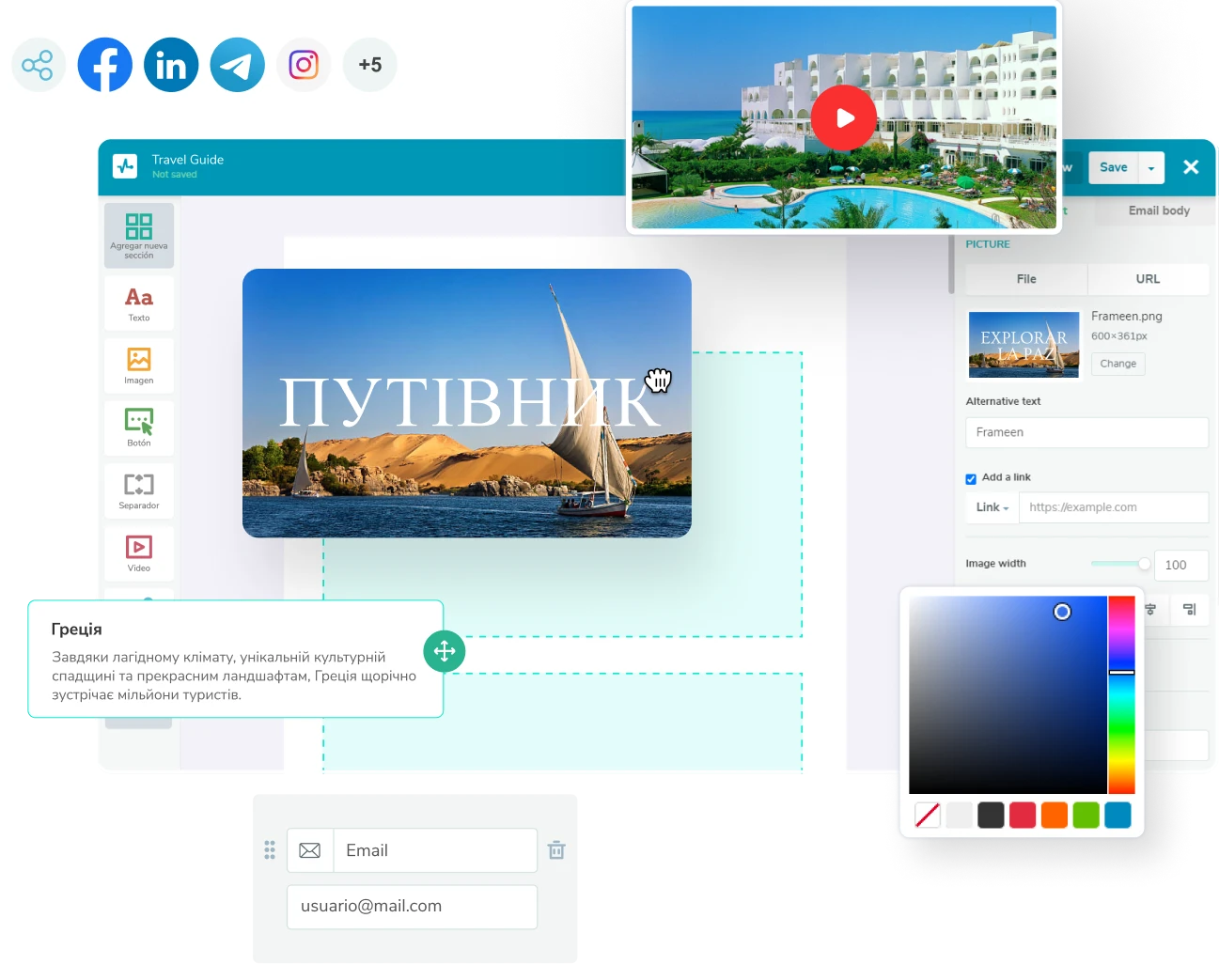
Task: Click the Facebook share icon
Action: coord(104,65)
